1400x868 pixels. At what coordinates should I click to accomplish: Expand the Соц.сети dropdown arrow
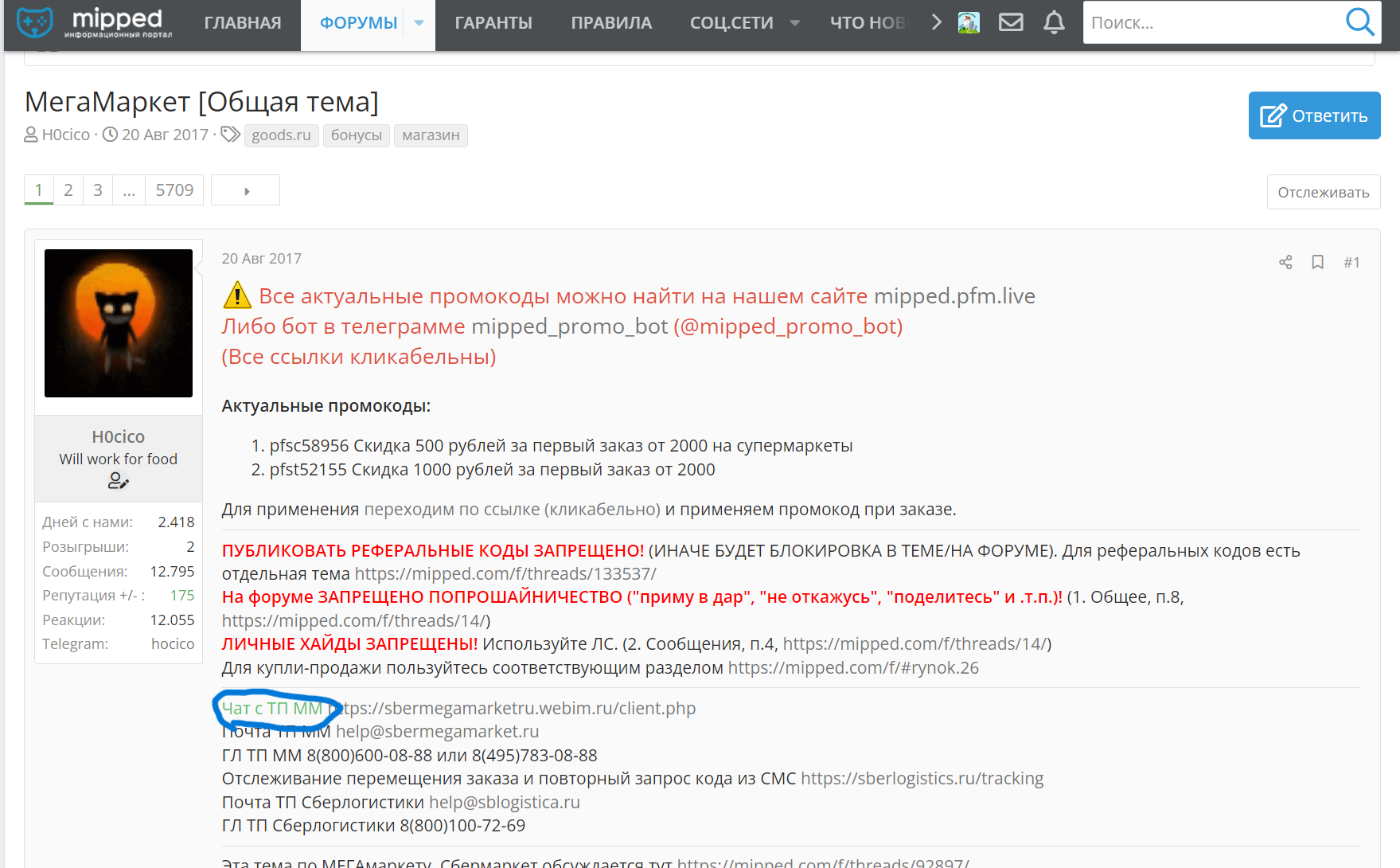794,23
